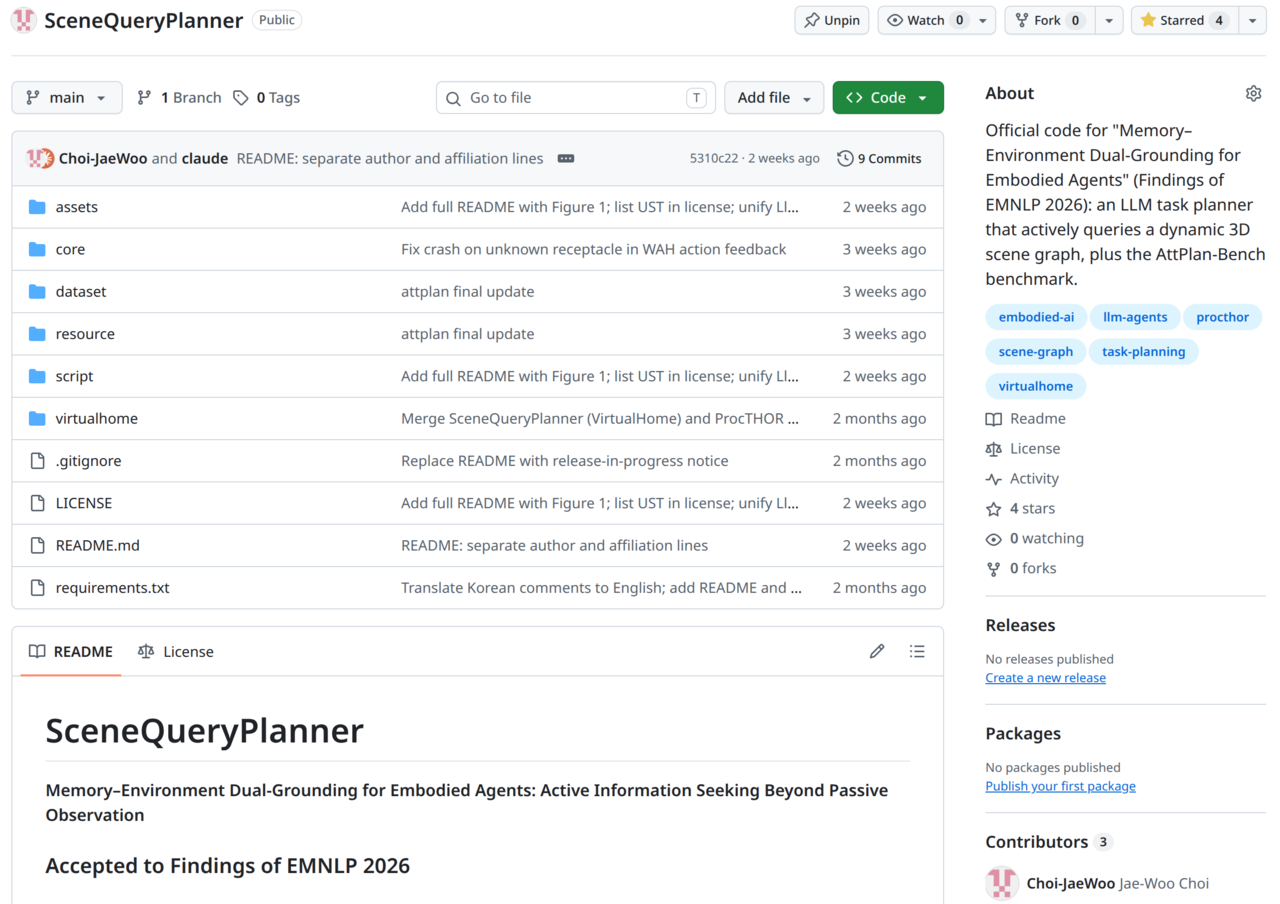Open the Add file dropdown

click(x=774, y=97)
